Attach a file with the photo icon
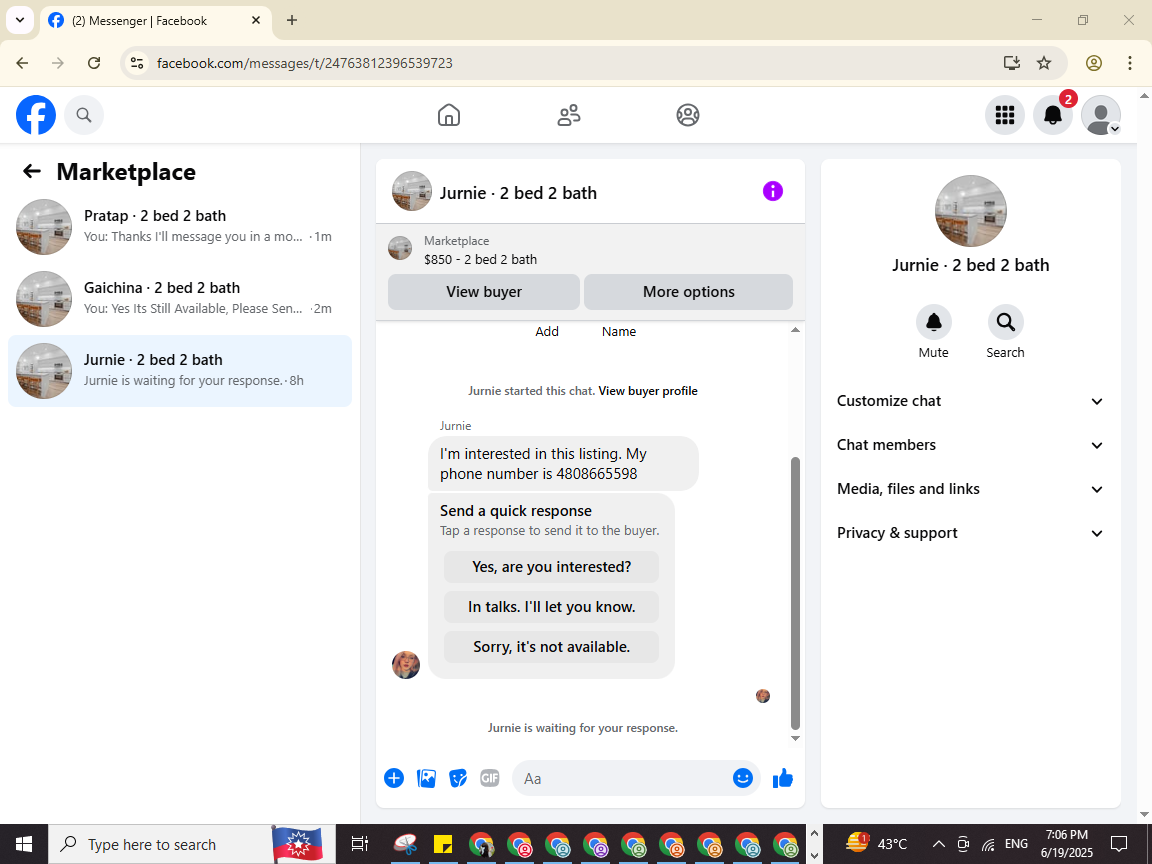 point(426,778)
